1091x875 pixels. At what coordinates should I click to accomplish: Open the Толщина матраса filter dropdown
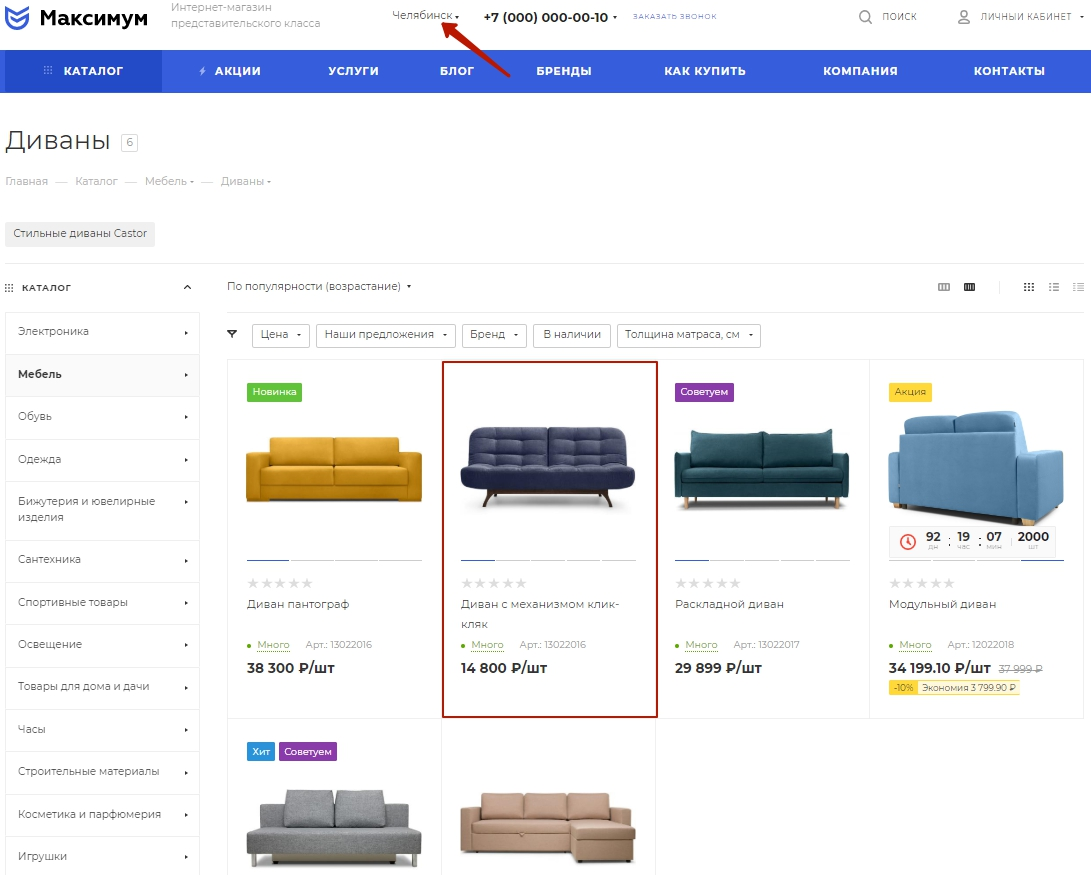pyautogui.click(x=689, y=335)
